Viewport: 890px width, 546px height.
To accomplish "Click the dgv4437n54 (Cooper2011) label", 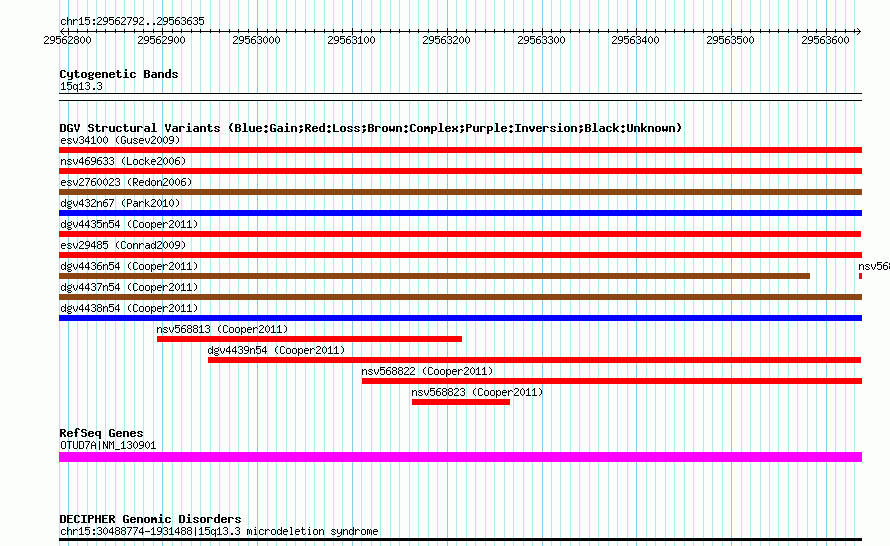I will click(x=129, y=287).
